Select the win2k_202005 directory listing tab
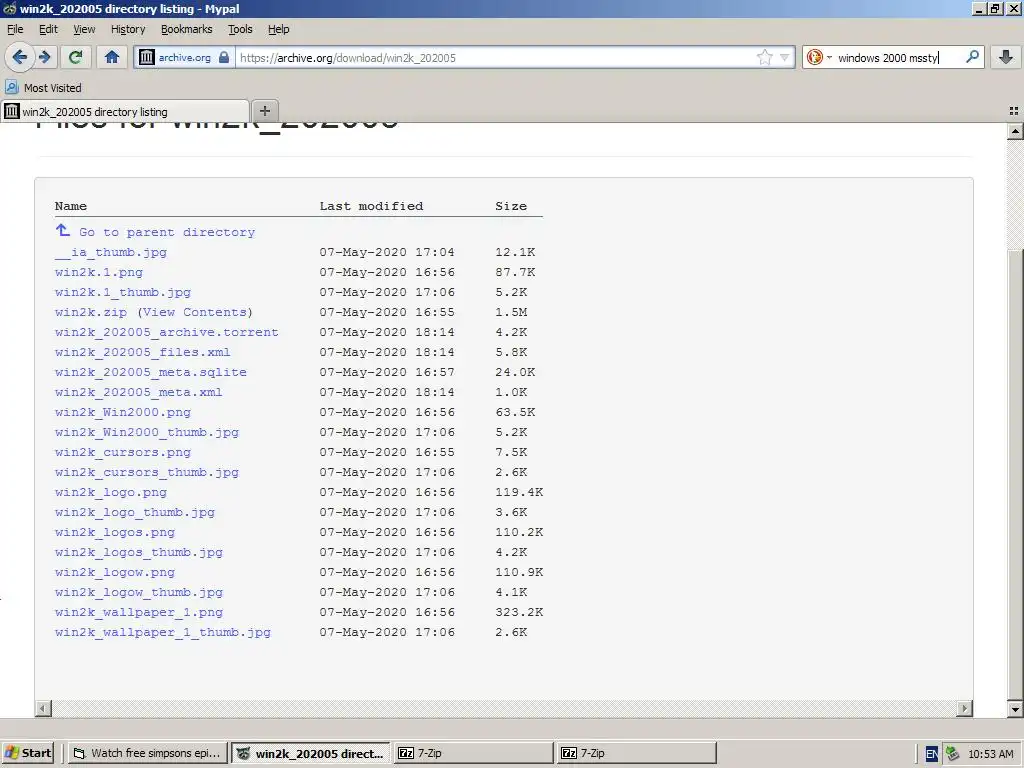 click(125, 112)
